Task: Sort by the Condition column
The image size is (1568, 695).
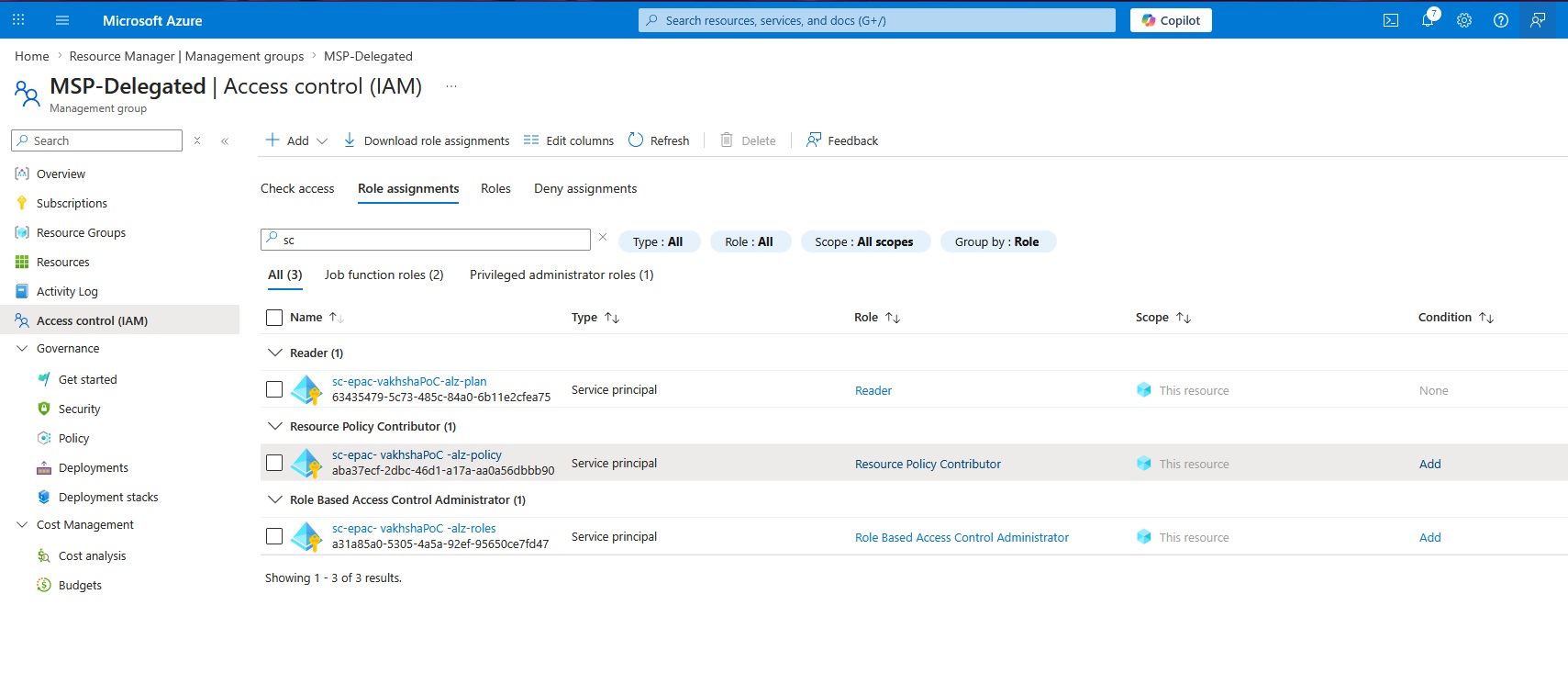Action: (1456, 317)
